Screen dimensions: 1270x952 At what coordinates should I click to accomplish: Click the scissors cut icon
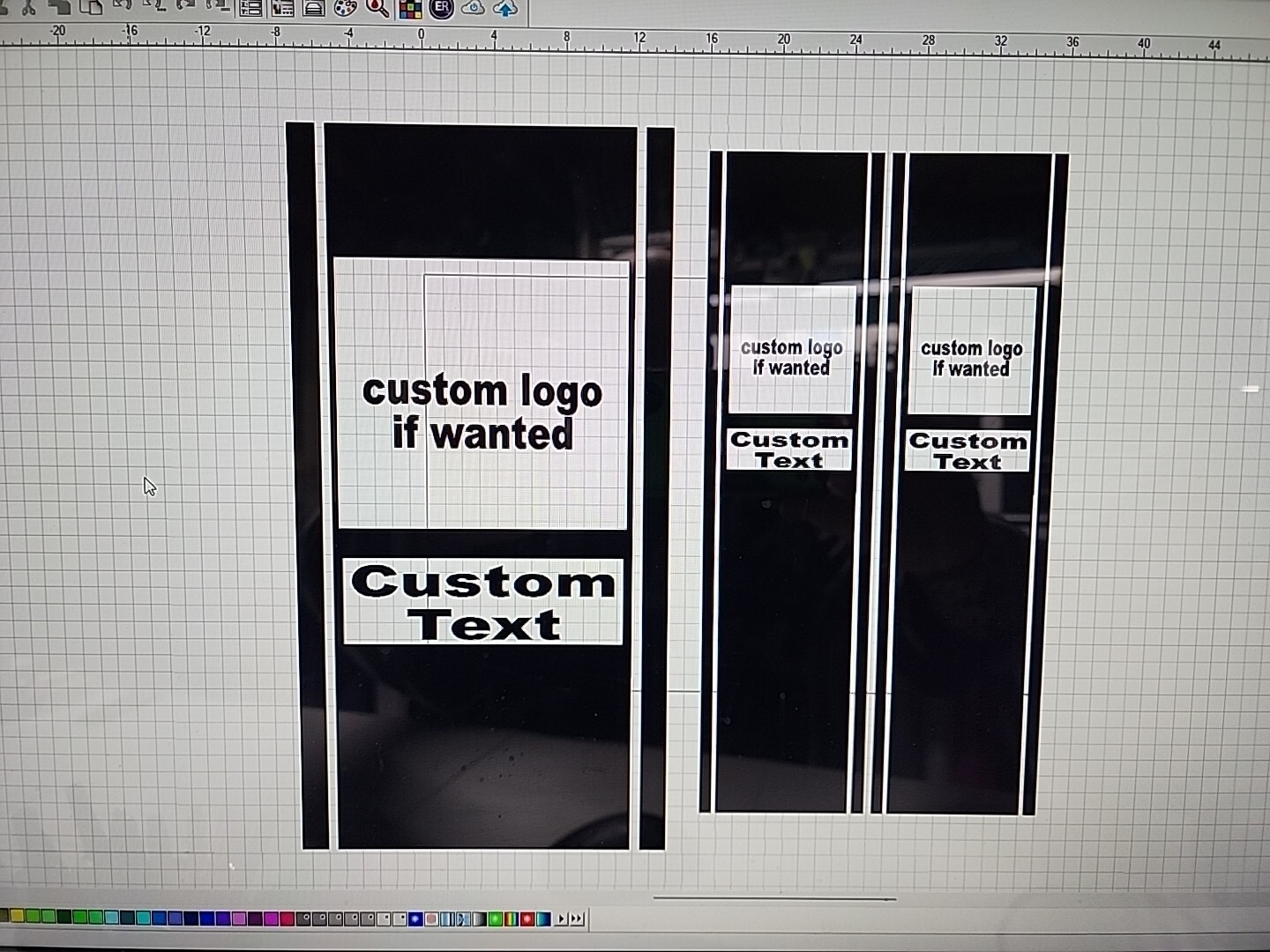pyautogui.click(x=29, y=7)
